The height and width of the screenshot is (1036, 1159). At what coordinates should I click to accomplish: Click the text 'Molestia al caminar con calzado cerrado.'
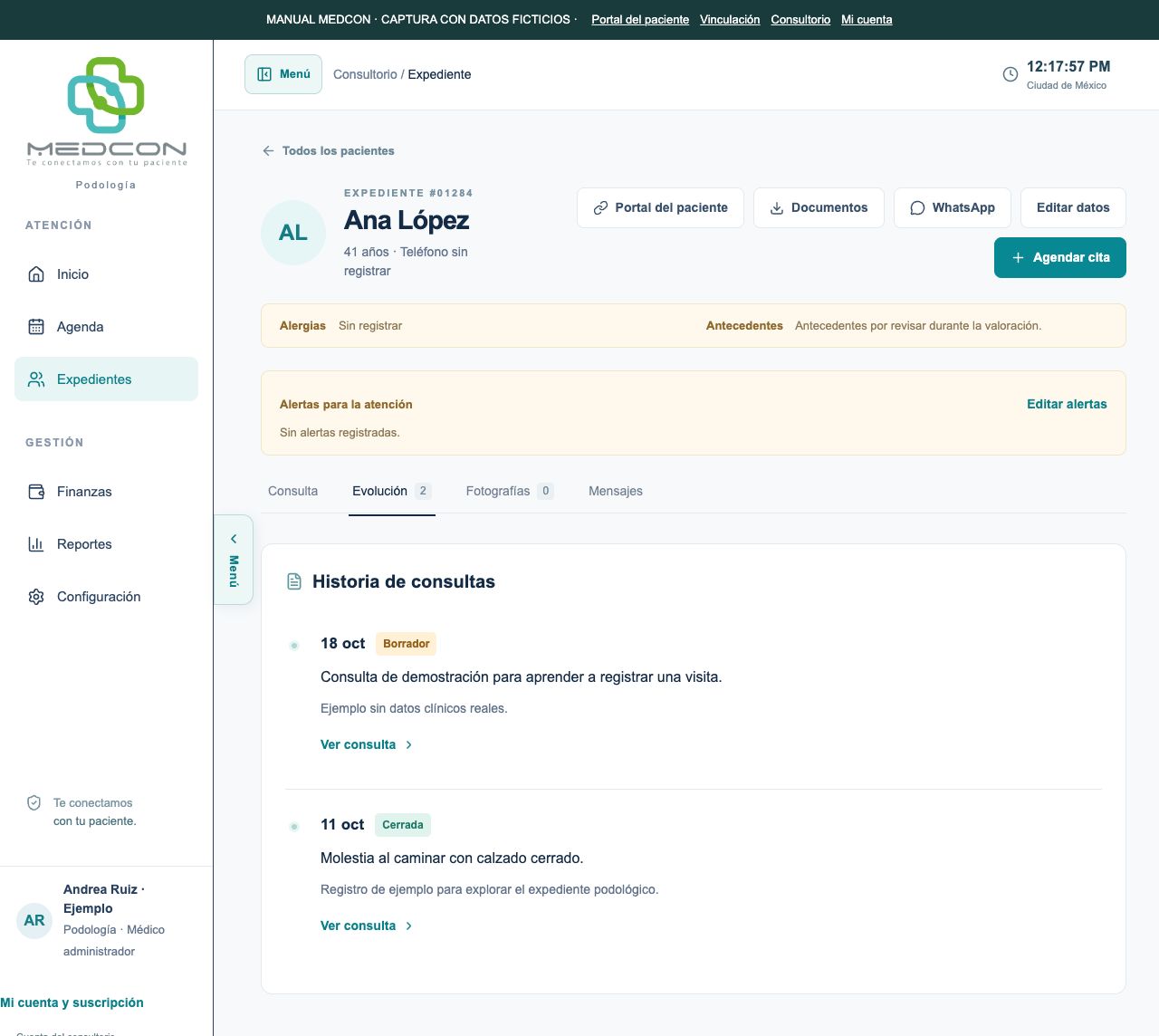[x=452, y=858]
